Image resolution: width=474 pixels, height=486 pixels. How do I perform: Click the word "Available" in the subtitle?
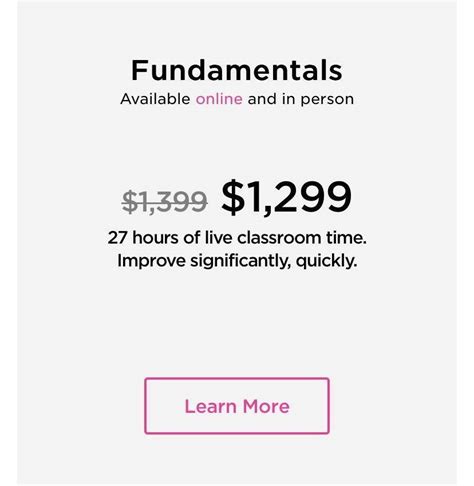pos(155,99)
